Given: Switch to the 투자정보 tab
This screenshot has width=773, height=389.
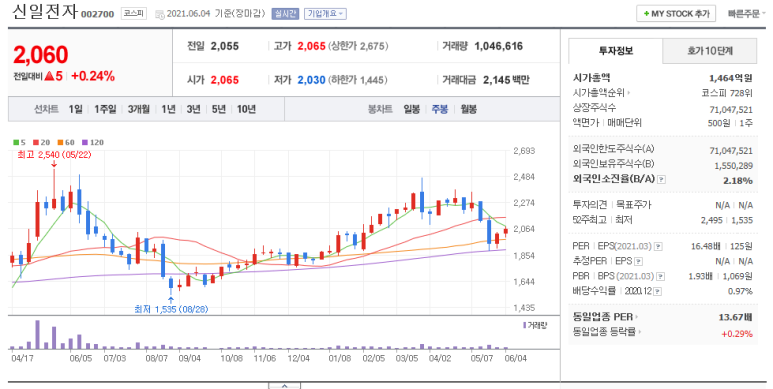Looking at the screenshot, I should (616, 51).
